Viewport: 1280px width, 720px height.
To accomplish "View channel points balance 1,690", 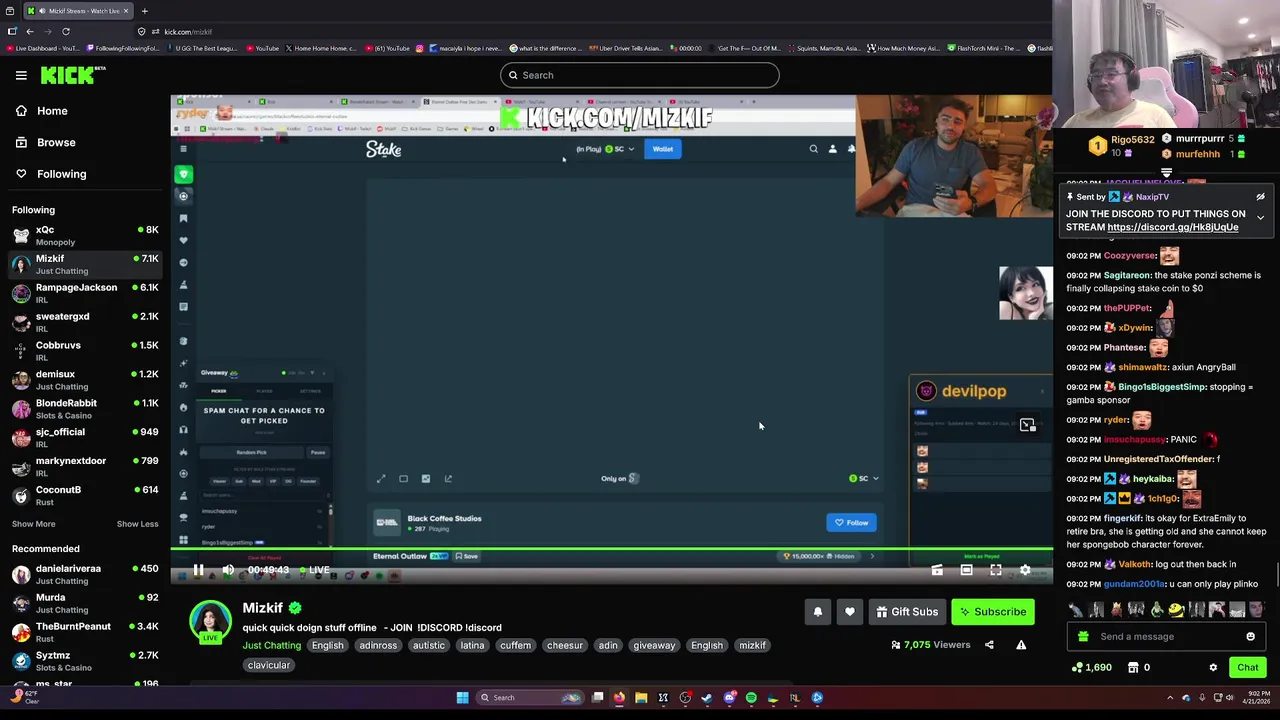I will tap(1092, 668).
